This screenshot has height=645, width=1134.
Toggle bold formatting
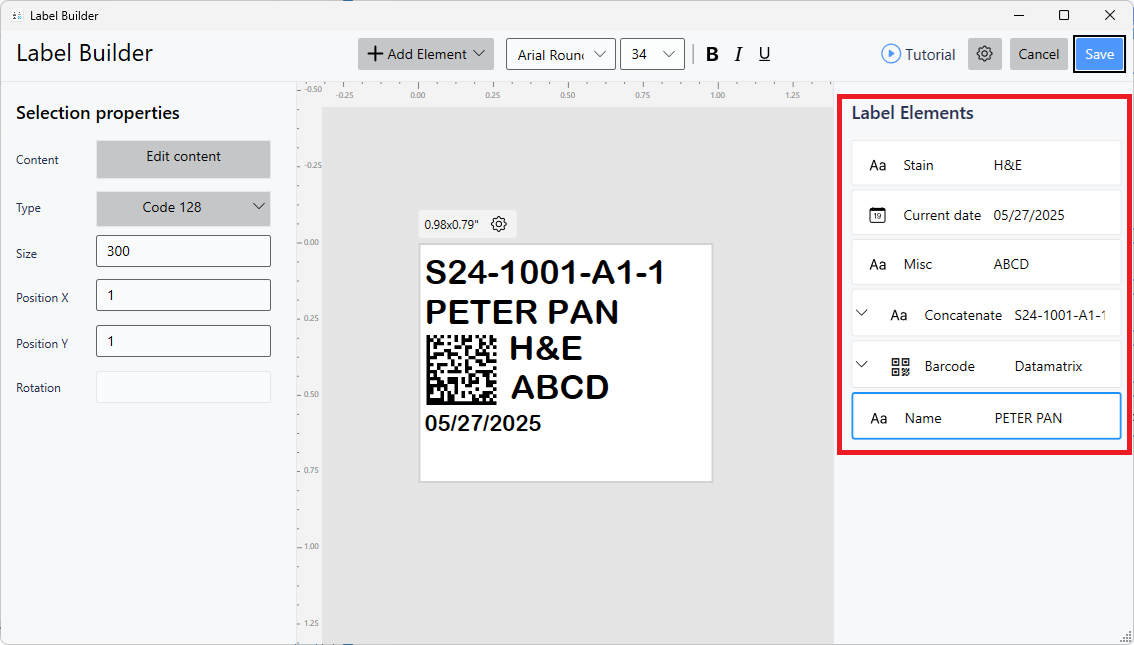coord(712,54)
